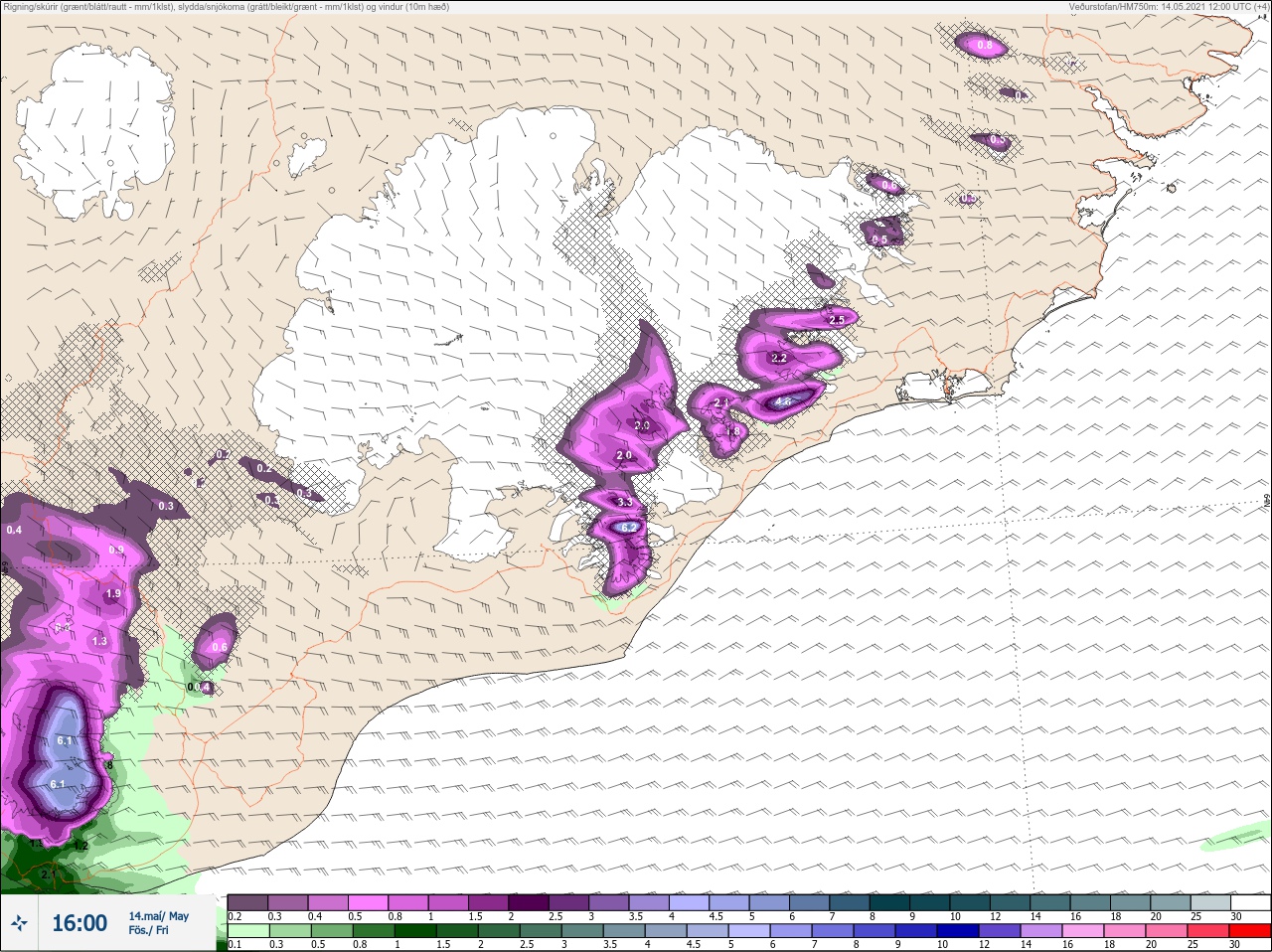
Task: Select the dark mauve top-row legend swatch above 0.2
Action: tap(247, 902)
